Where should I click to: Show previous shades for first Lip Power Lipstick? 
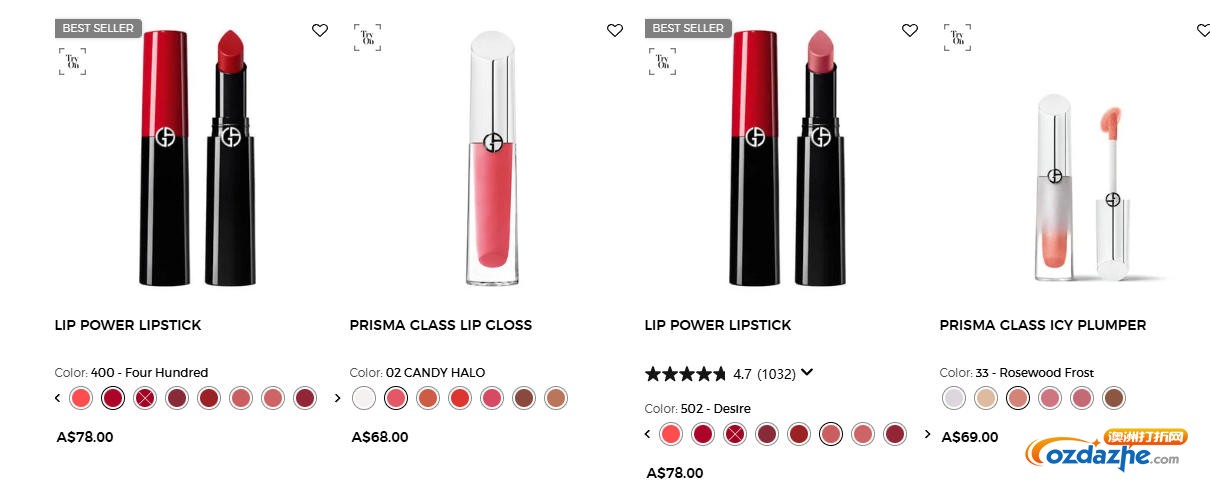click(x=57, y=398)
